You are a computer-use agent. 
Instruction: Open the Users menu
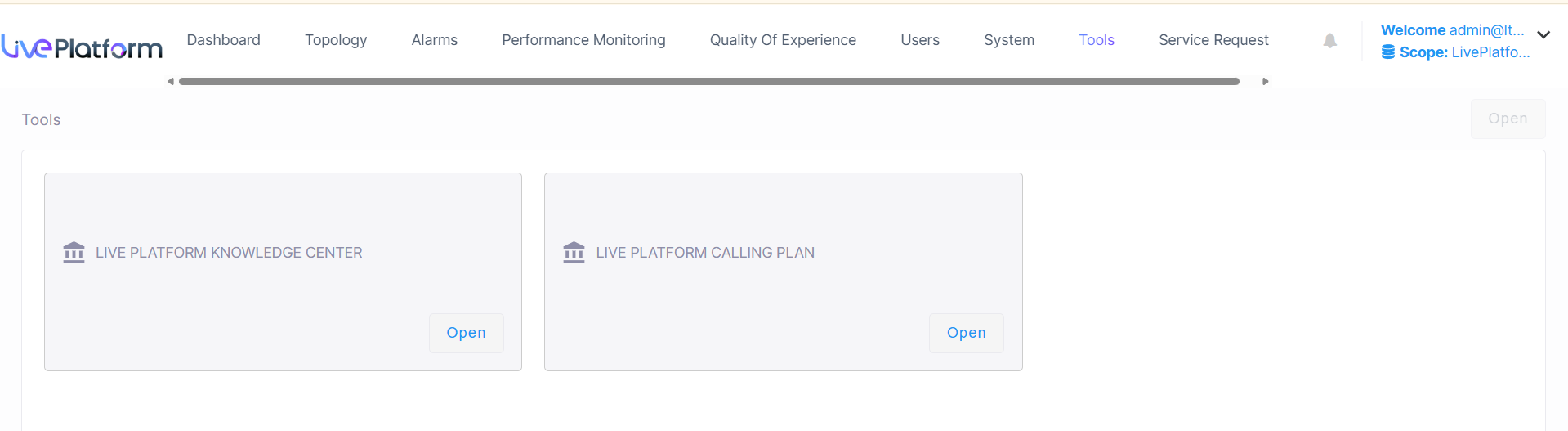click(920, 40)
